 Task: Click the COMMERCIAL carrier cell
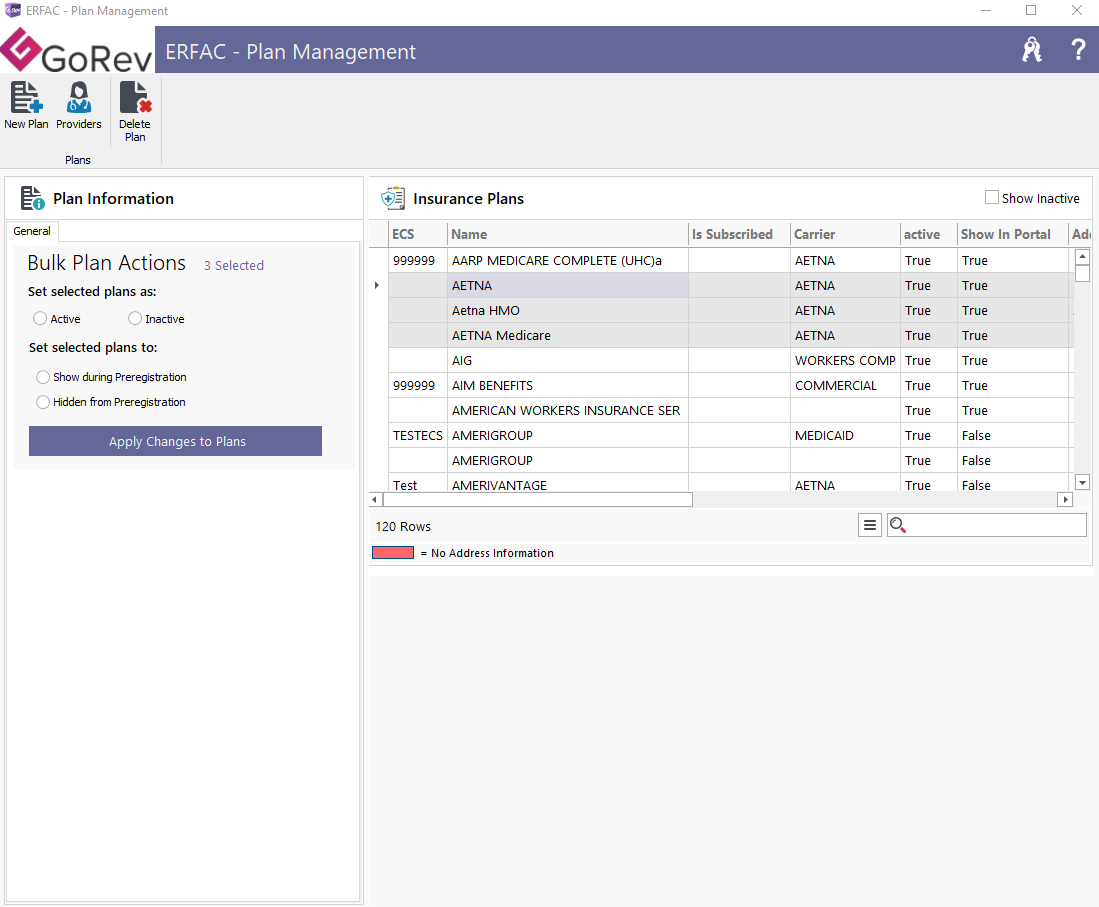(x=845, y=386)
